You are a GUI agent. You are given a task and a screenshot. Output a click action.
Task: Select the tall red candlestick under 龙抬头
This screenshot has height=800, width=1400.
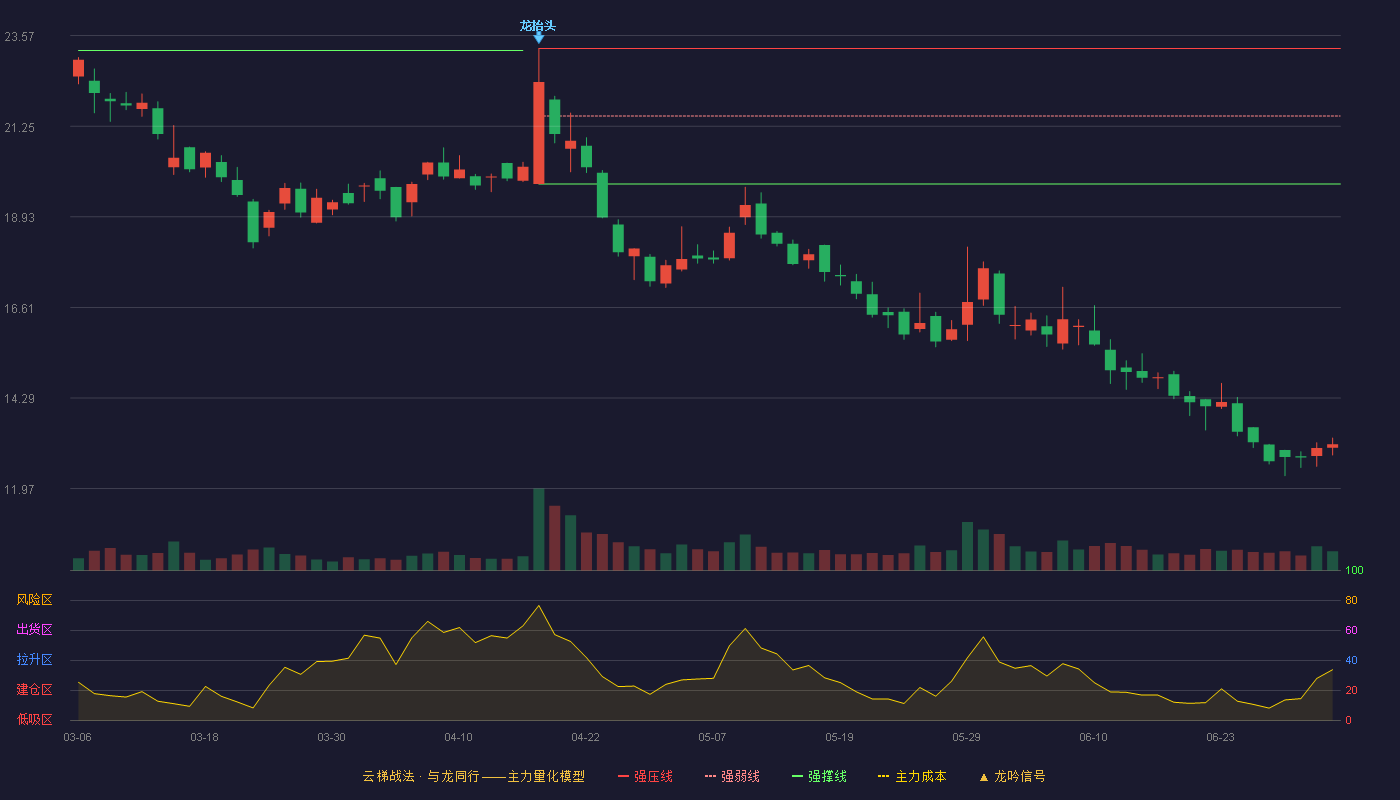pos(538,133)
